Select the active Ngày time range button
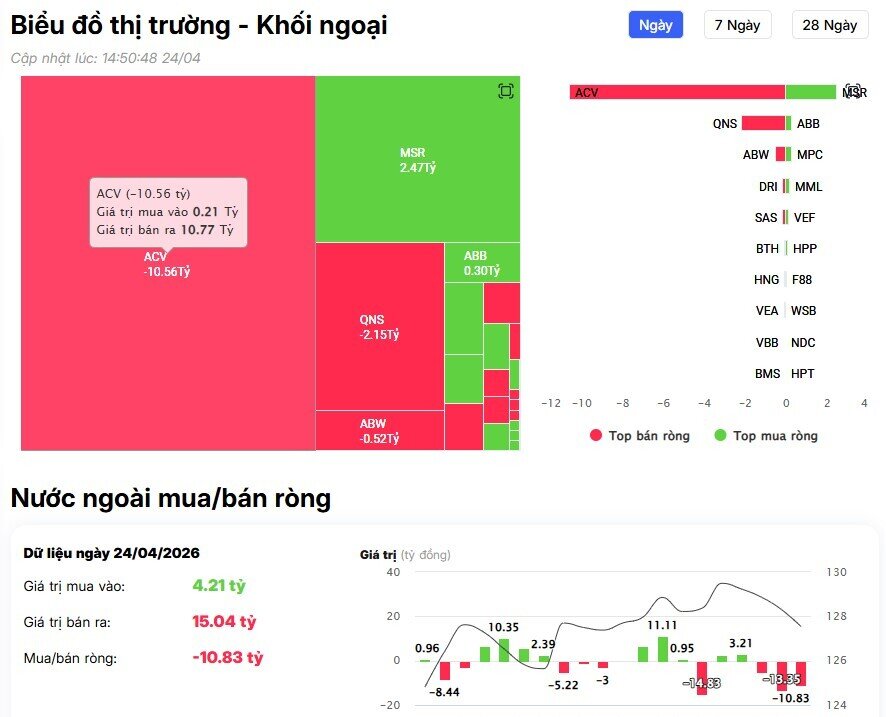The height and width of the screenshot is (717, 886). [655, 25]
